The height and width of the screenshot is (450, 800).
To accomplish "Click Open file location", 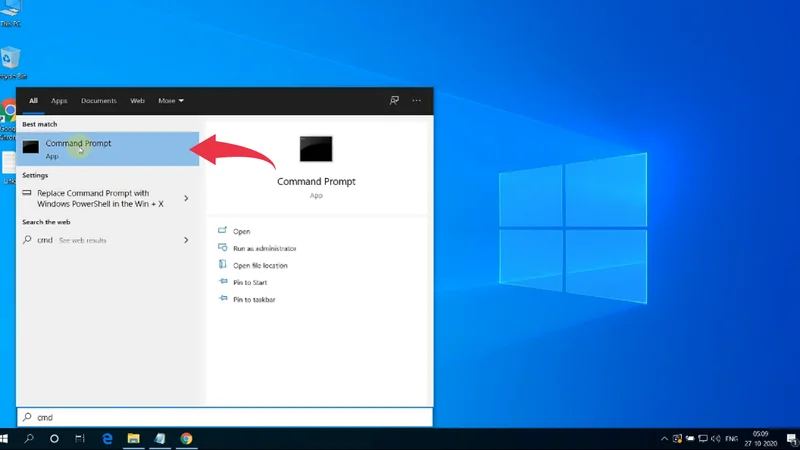I will (x=260, y=265).
